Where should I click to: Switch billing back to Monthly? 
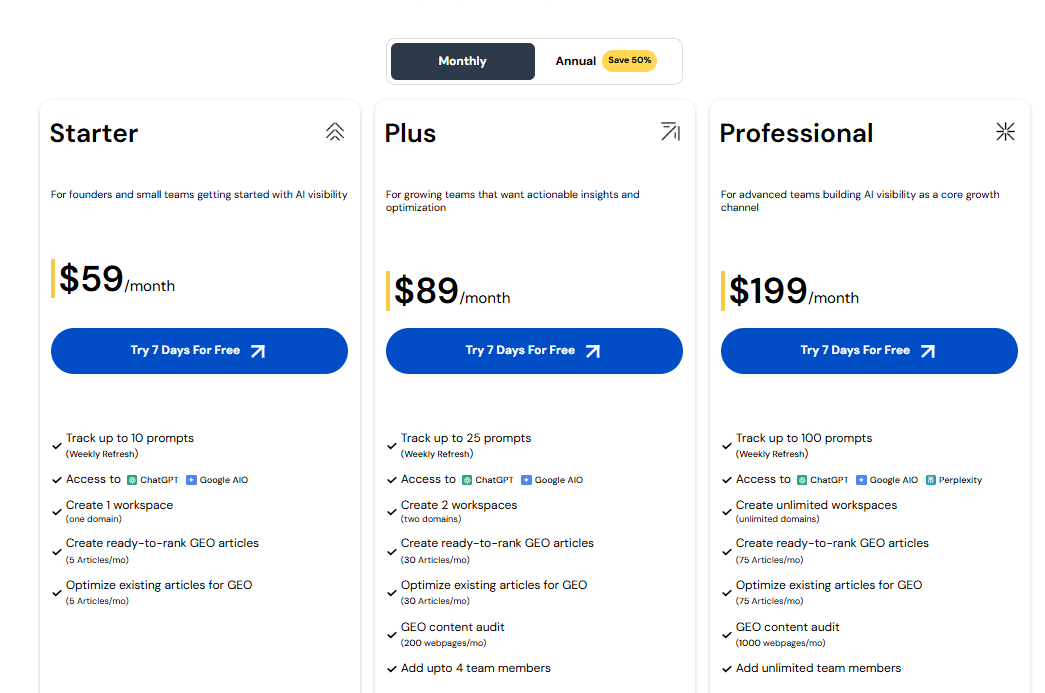coord(462,61)
